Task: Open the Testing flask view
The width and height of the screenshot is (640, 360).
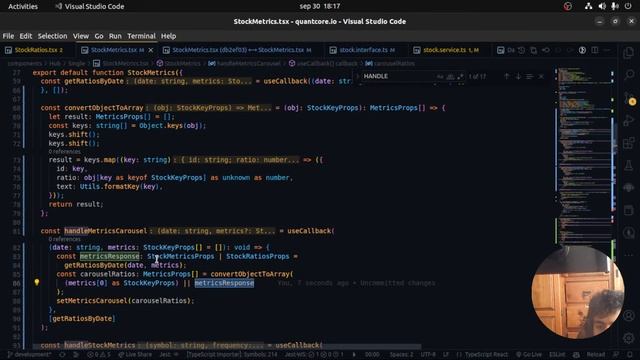Action: pyautogui.click(x=629, y=166)
